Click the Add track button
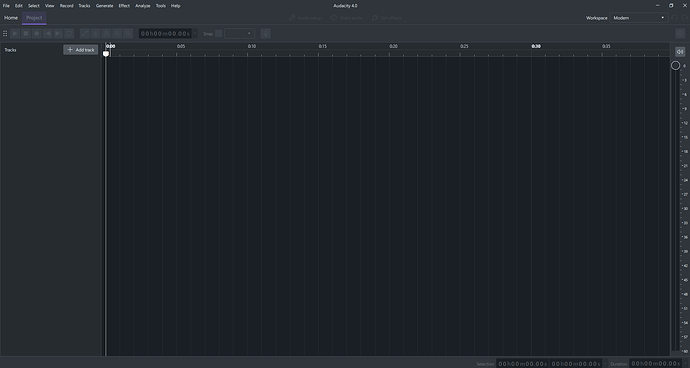The image size is (690, 368). (x=81, y=50)
